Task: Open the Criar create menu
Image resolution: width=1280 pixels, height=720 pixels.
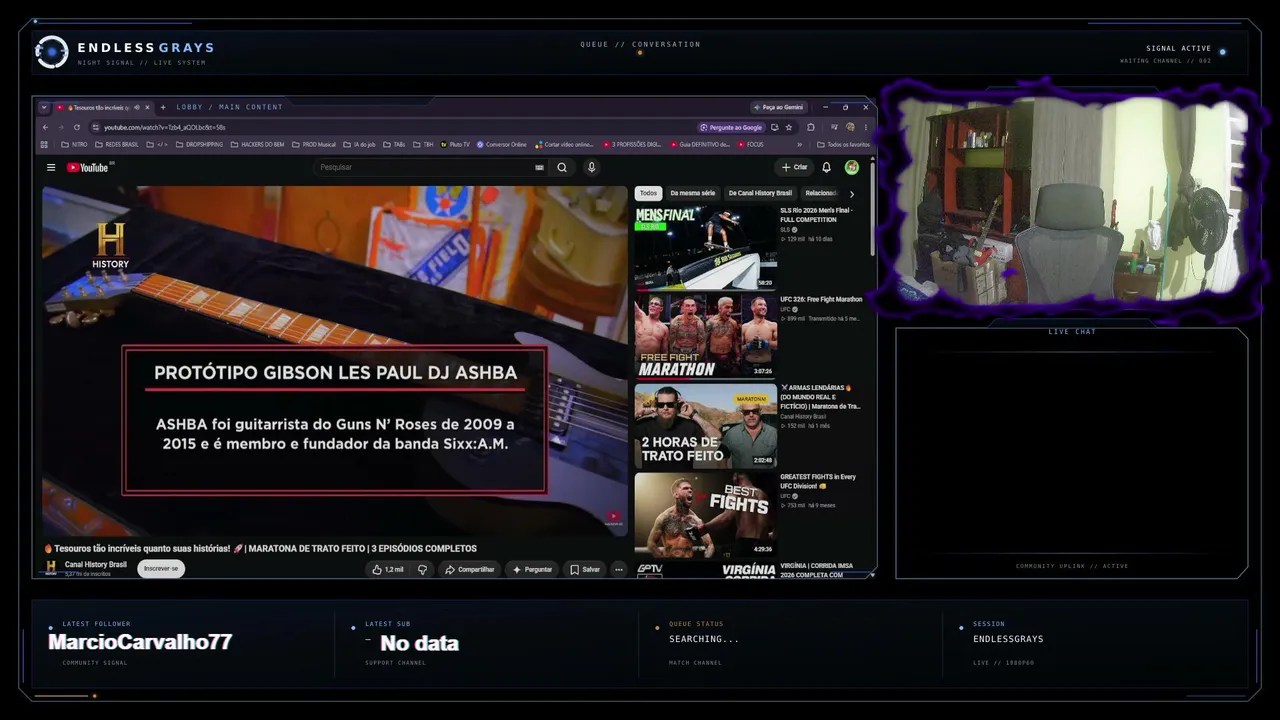Action: coord(795,167)
